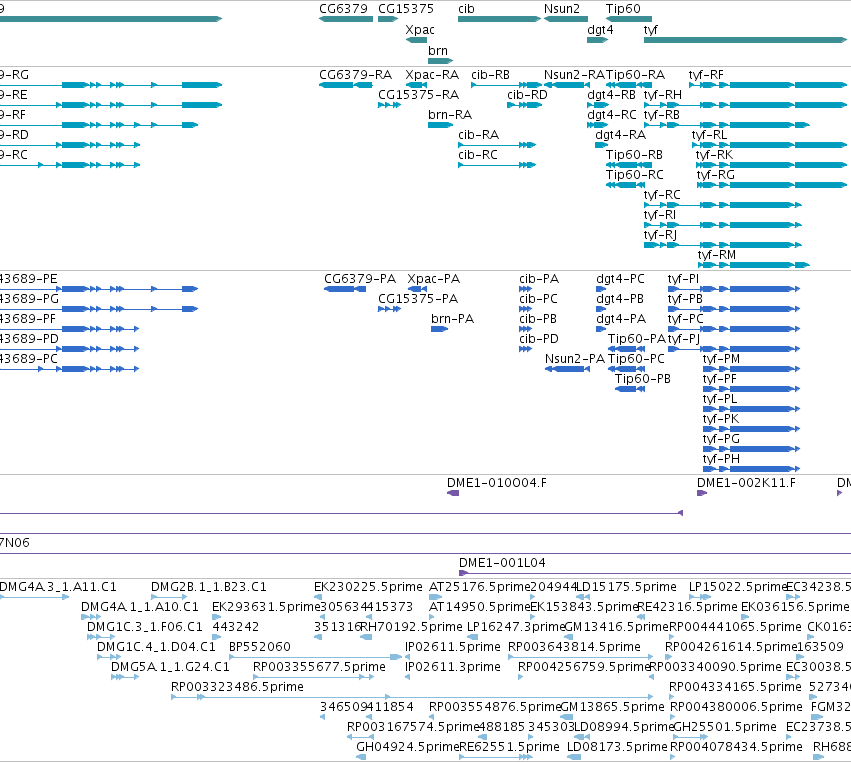Click the CG6379-PA protein label
The image size is (851, 762).
tap(360, 279)
